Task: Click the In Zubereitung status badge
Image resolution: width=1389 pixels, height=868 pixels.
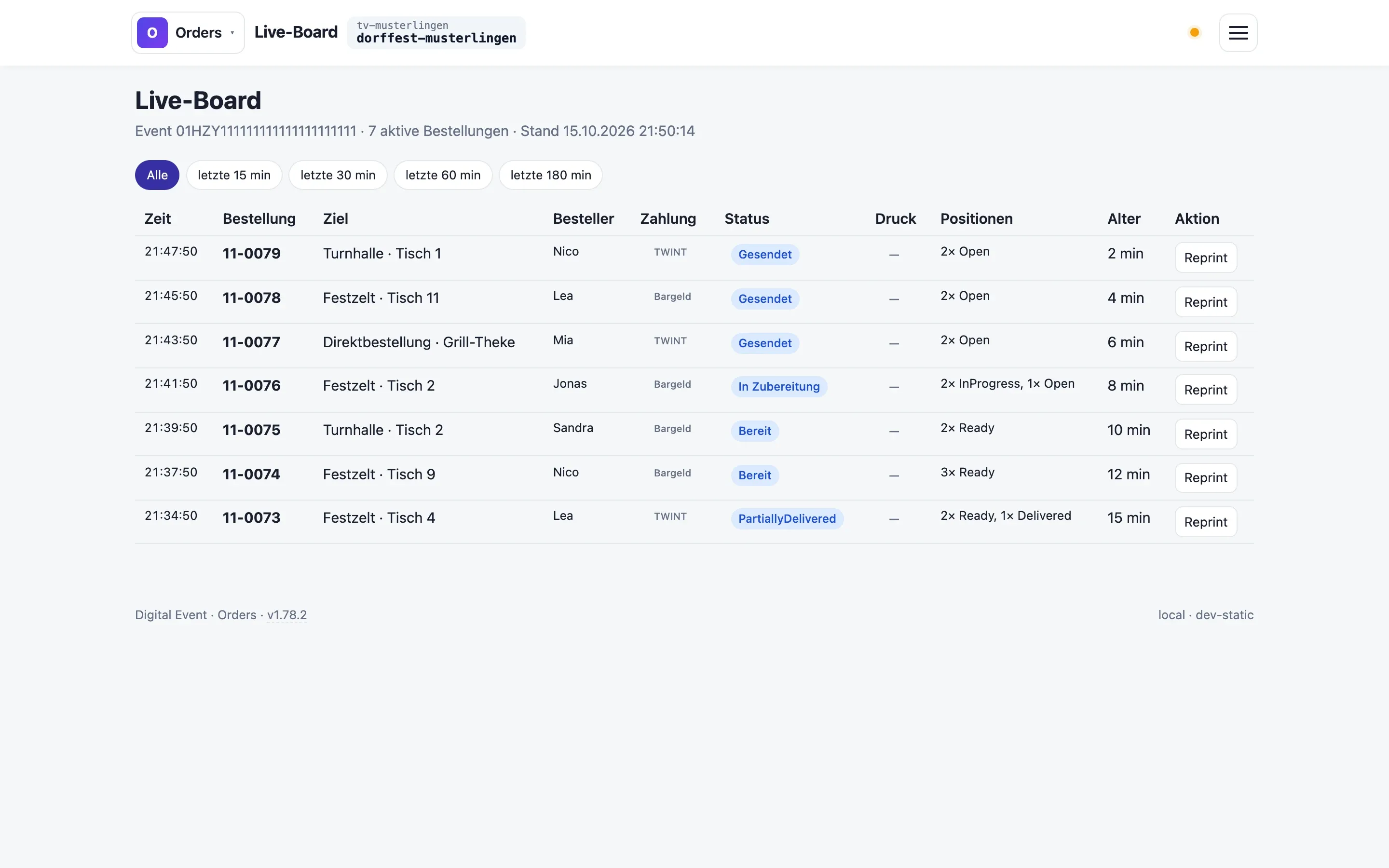Action: (779, 386)
